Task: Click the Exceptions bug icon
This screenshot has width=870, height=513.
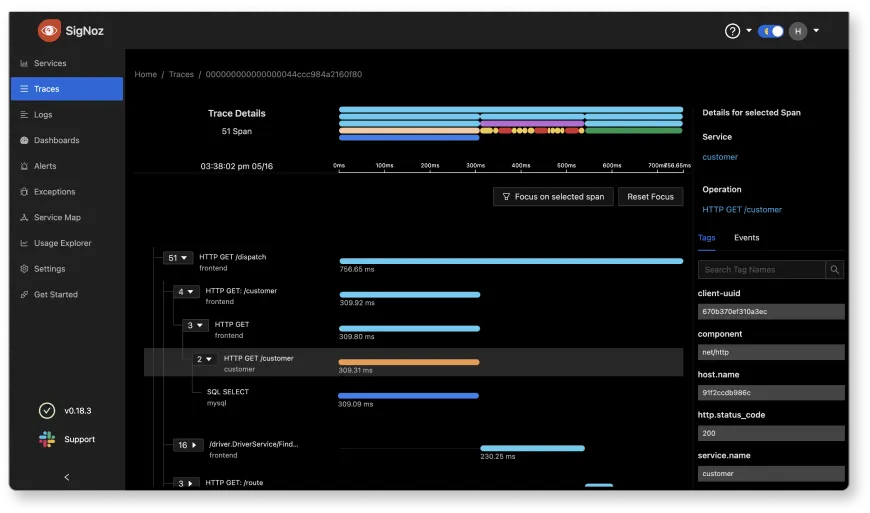Action: click(24, 192)
